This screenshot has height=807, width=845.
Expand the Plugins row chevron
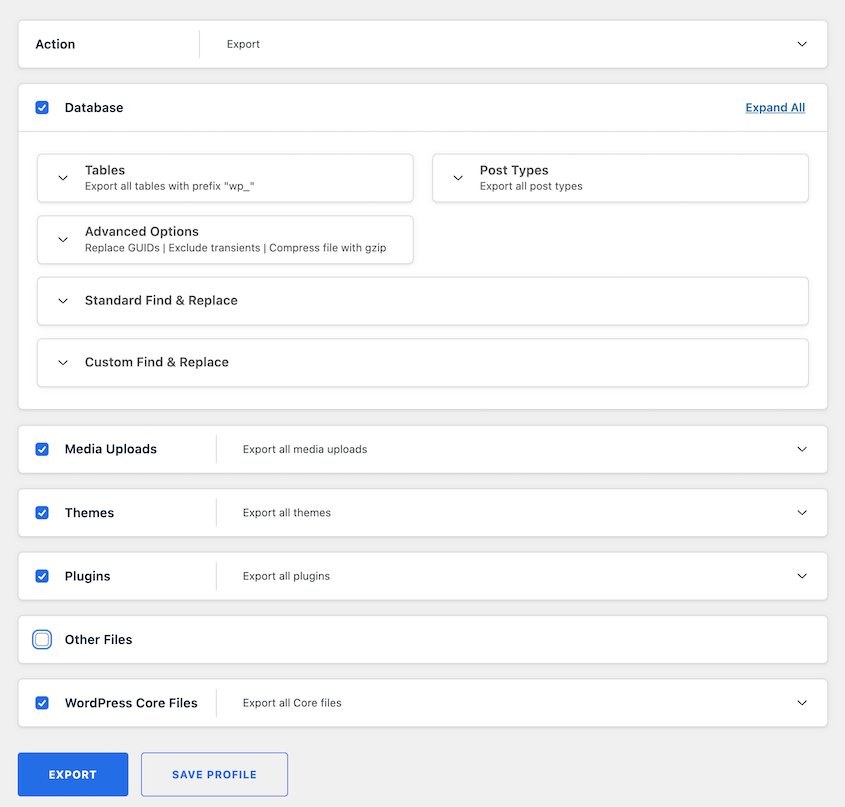pyautogui.click(x=802, y=576)
